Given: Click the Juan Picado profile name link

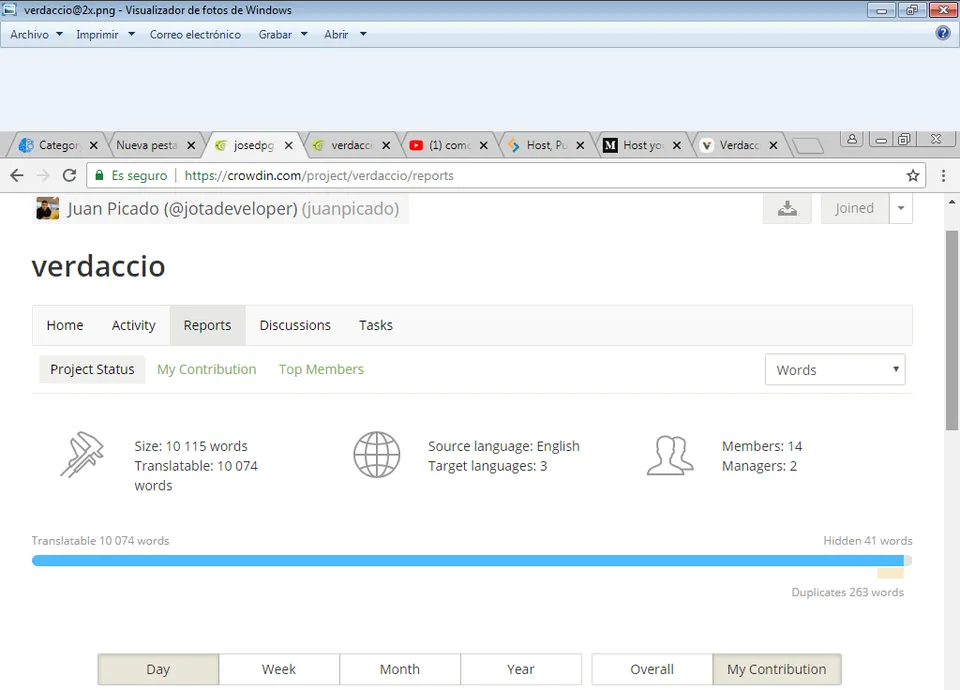Looking at the screenshot, I should tap(233, 209).
